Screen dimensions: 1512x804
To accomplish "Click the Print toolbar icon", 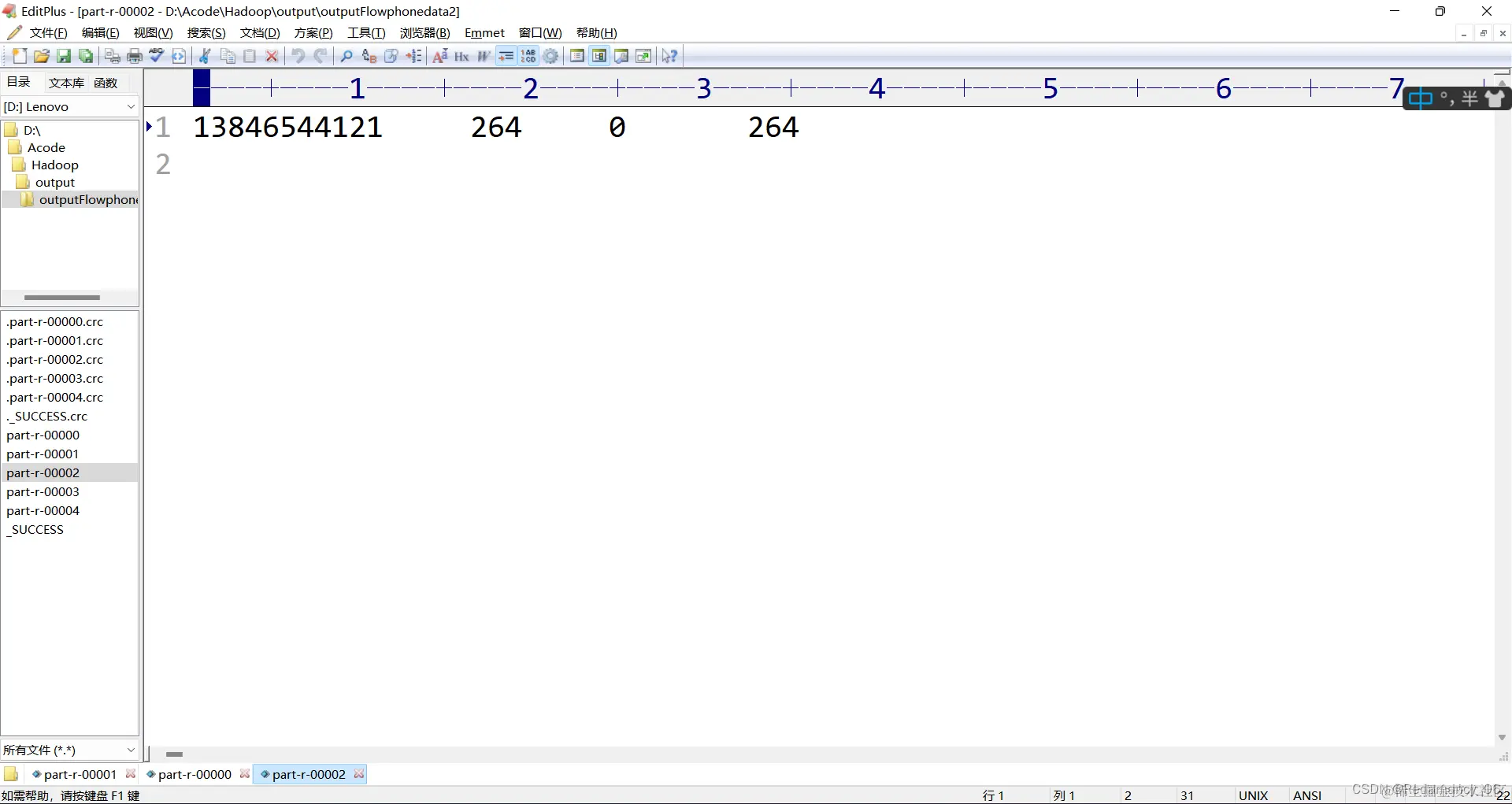I will coord(135,56).
